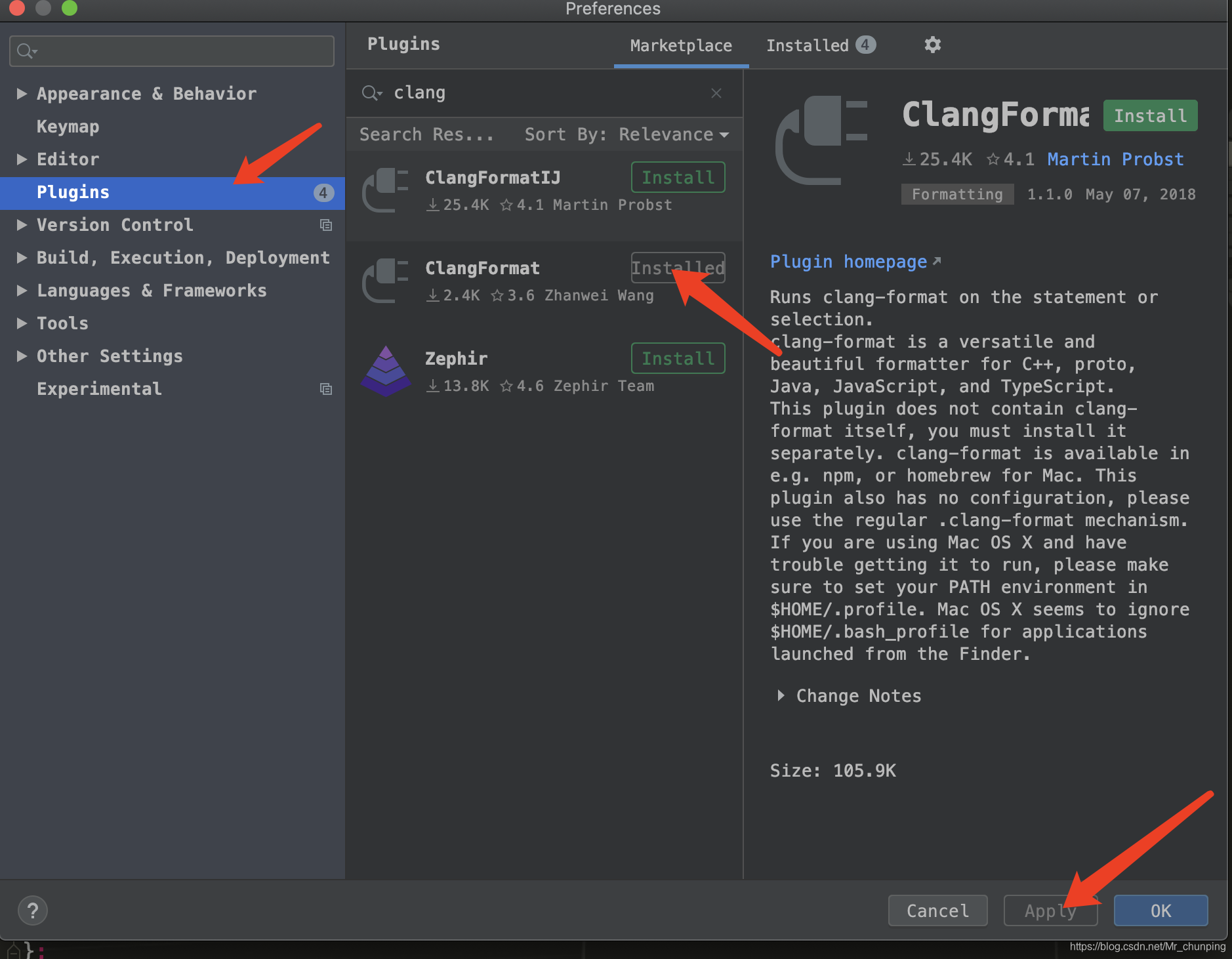
Task: Select the ClangFormat list entry title
Action: [482, 268]
